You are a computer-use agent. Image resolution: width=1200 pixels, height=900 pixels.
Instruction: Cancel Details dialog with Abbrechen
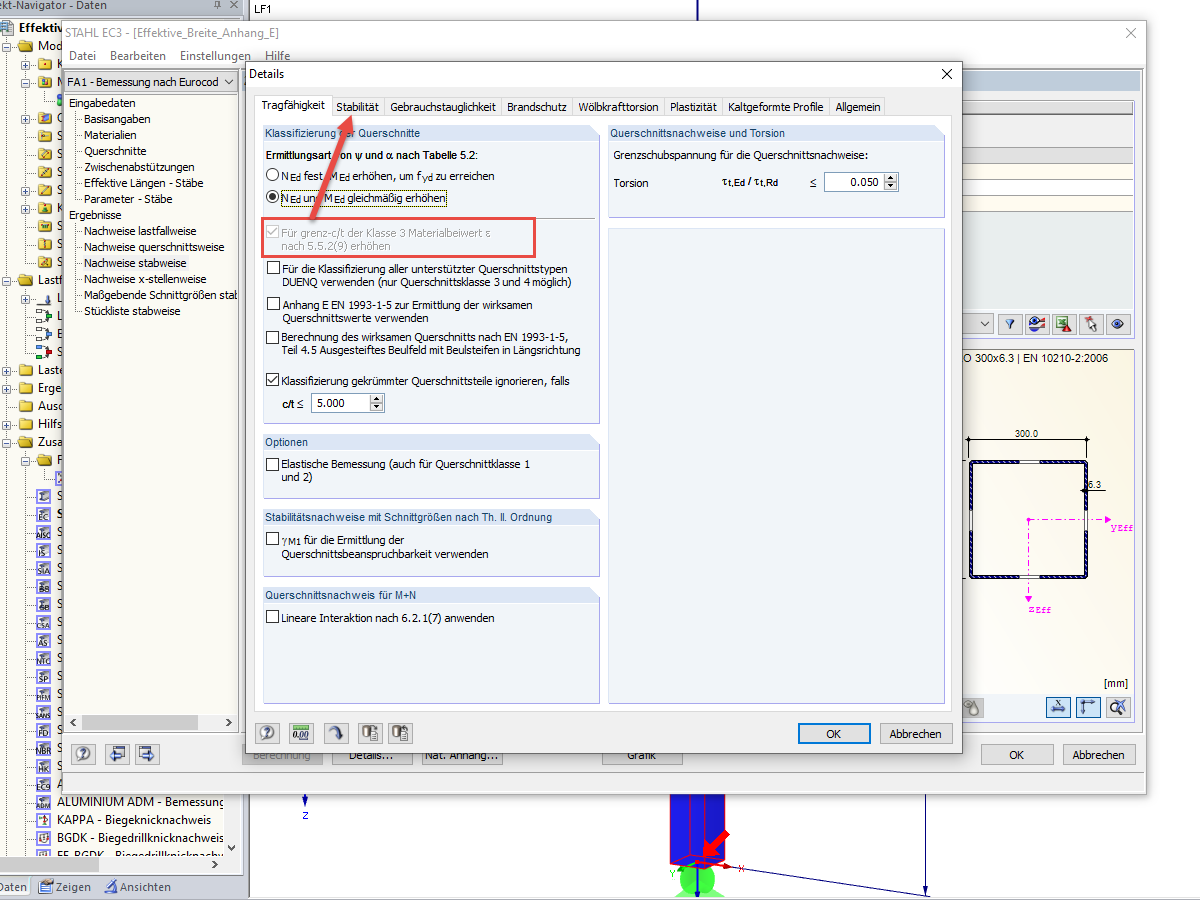click(x=915, y=734)
